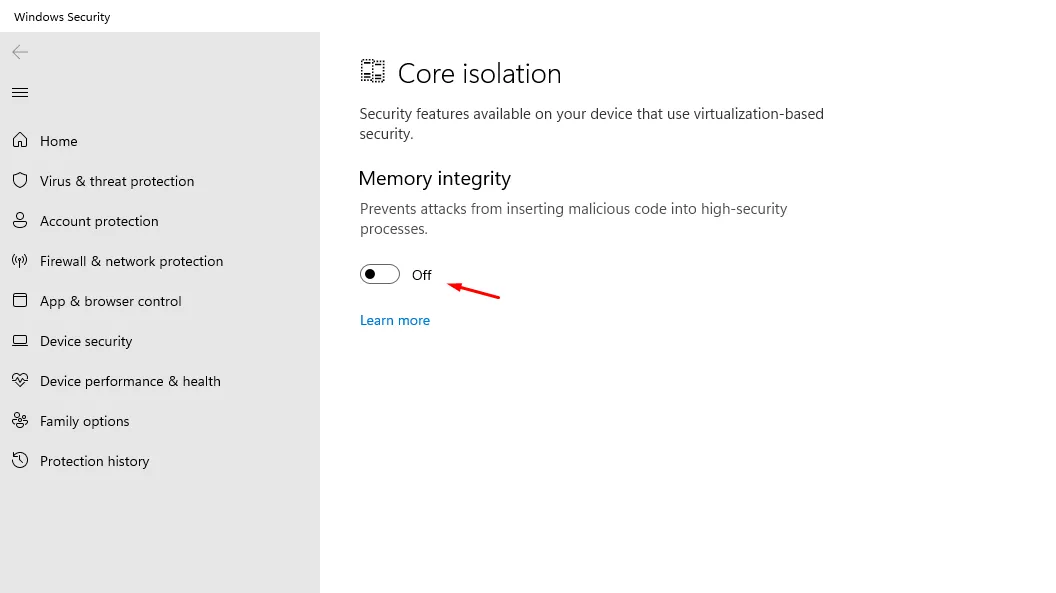
Task: Select Firewall & network protection
Action: (131, 261)
